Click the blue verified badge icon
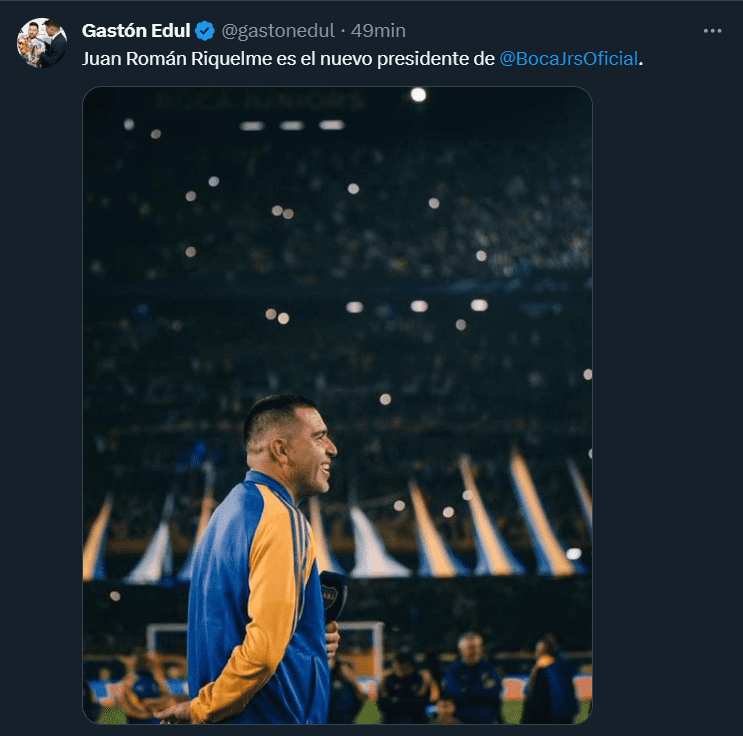743x736 pixels. [204, 31]
